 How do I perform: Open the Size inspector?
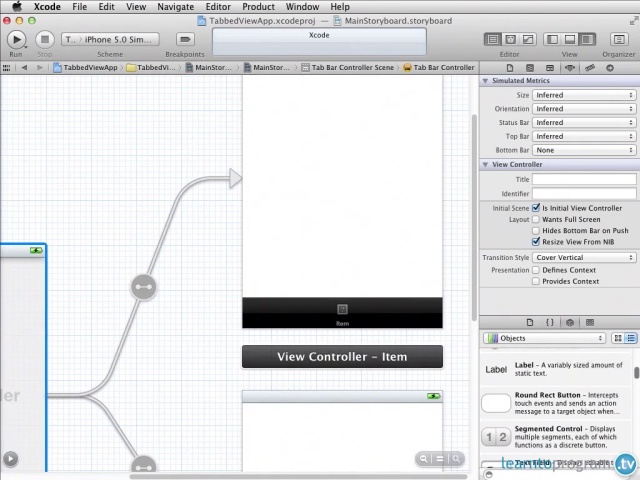(590, 68)
